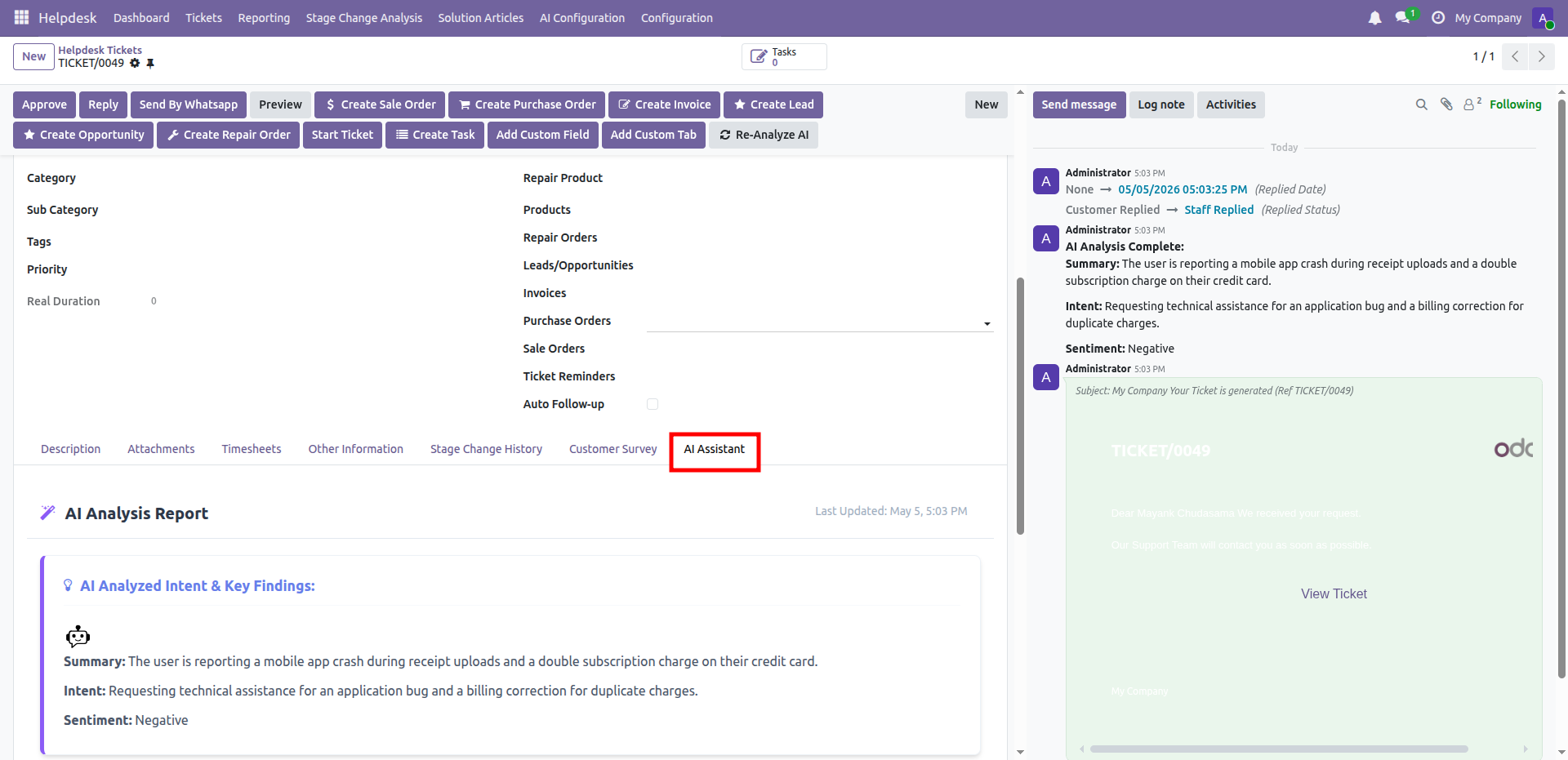Click the Approve button
This screenshot has height=760, width=1568.
click(44, 104)
